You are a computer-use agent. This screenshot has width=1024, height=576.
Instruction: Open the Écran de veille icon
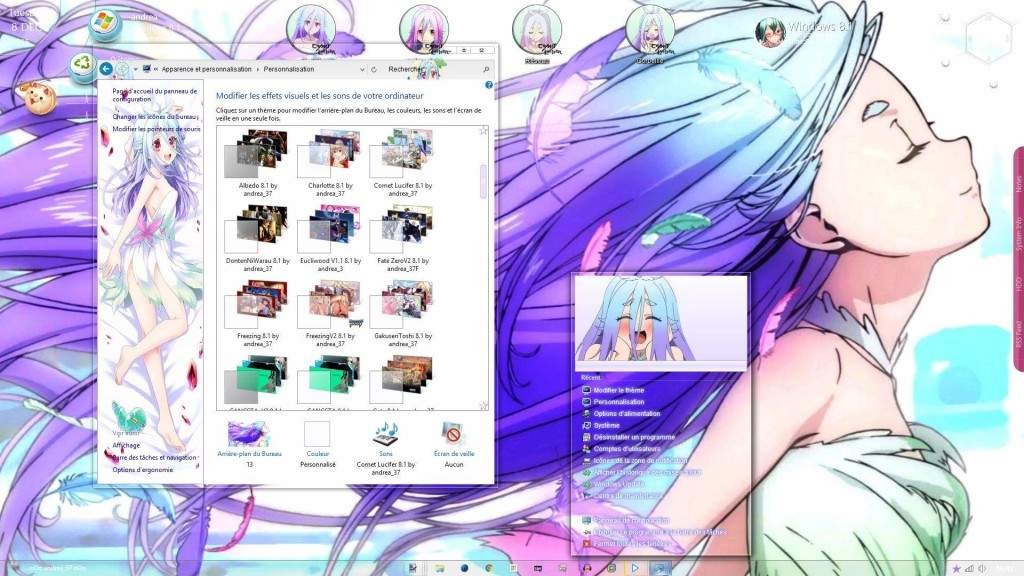[x=455, y=434]
